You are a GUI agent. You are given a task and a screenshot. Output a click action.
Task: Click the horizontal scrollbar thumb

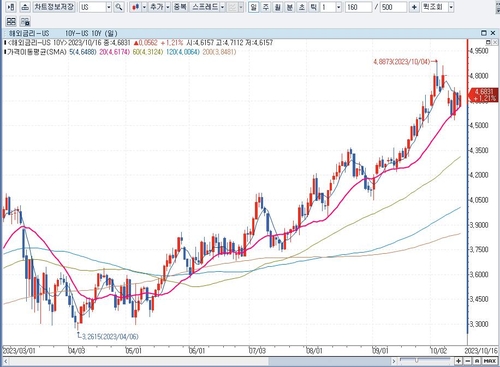[x=329, y=361]
